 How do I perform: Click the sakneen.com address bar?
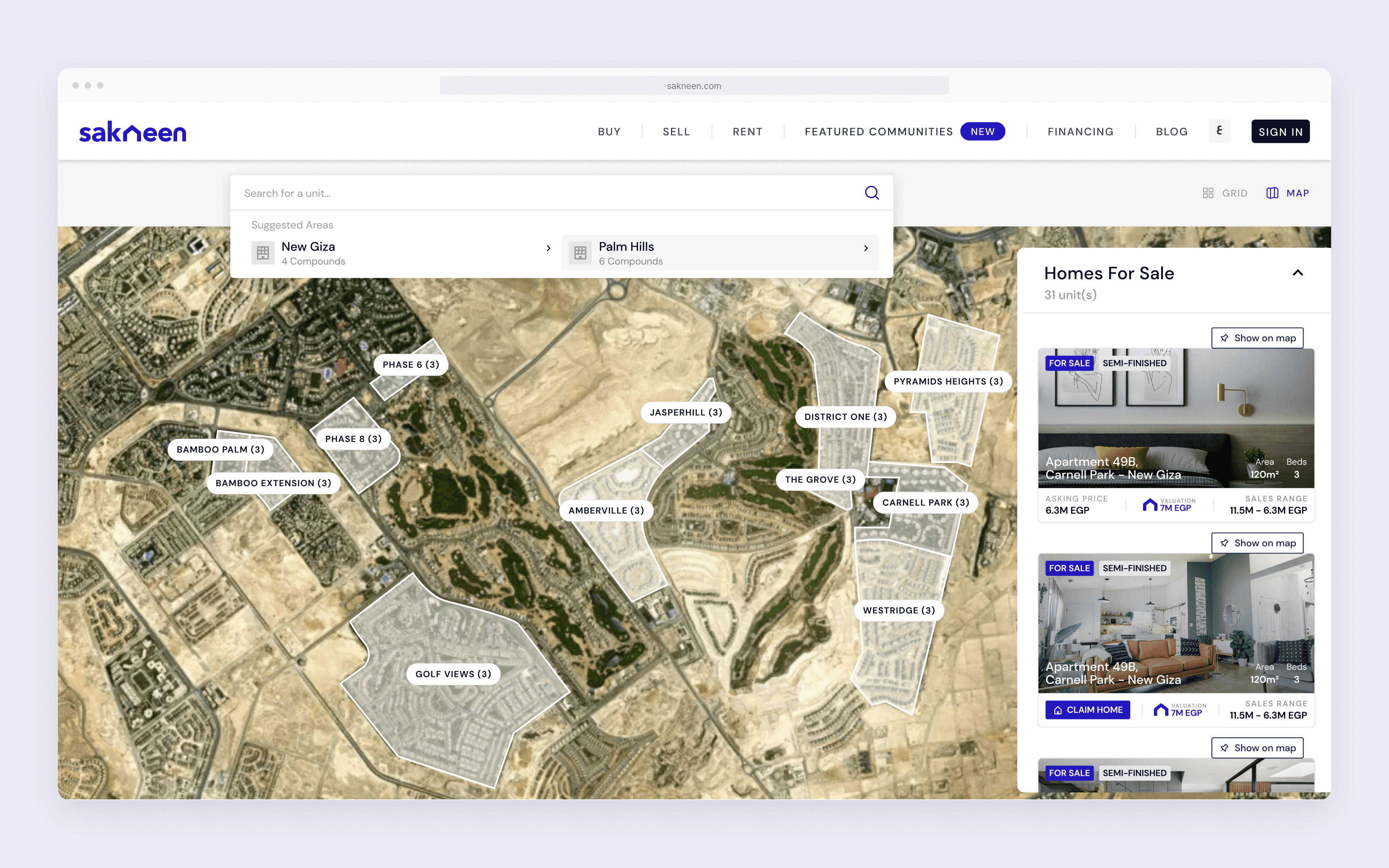click(694, 86)
